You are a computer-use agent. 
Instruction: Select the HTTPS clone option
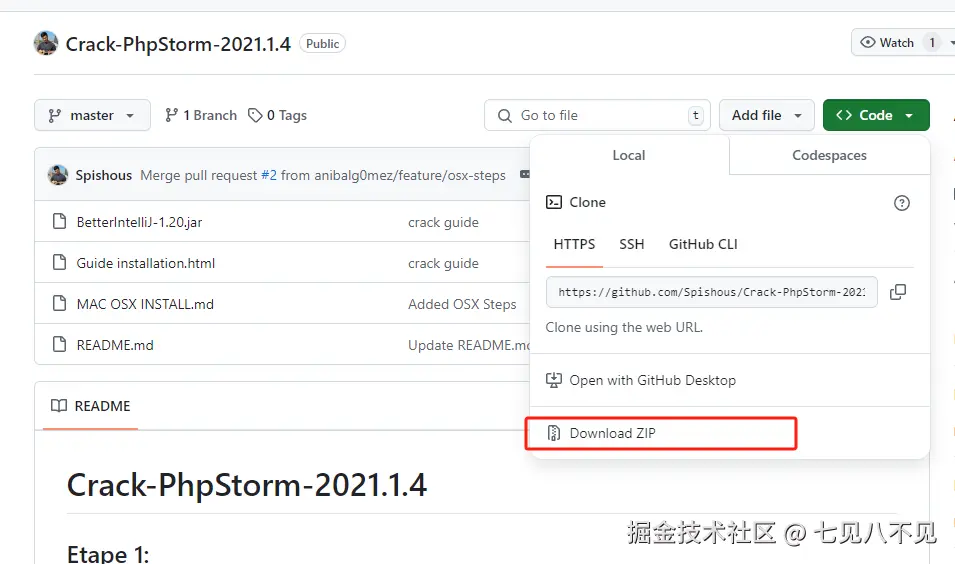pyautogui.click(x=574, y=245)
